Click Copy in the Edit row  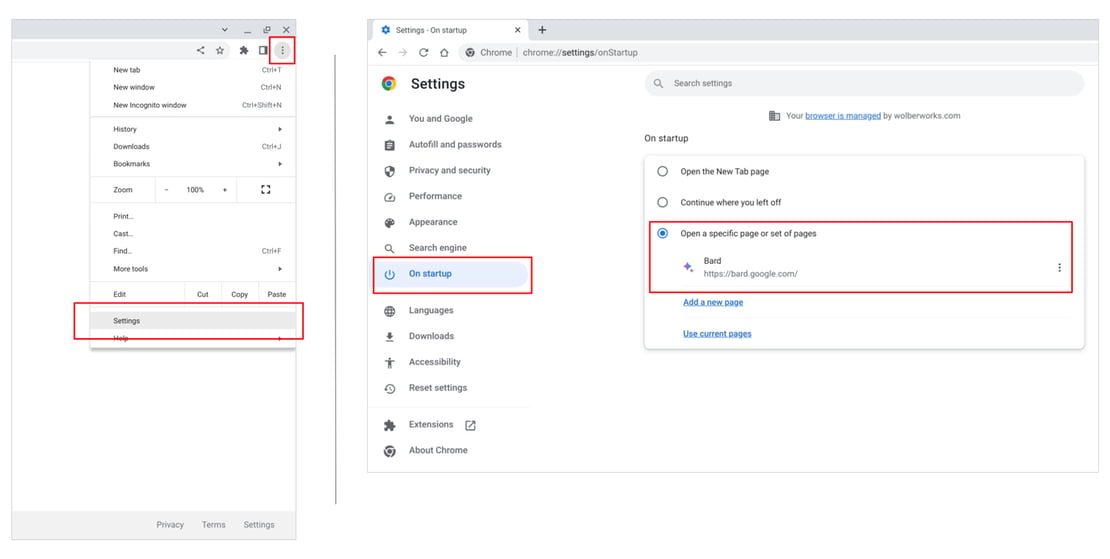tap(239, 294)
